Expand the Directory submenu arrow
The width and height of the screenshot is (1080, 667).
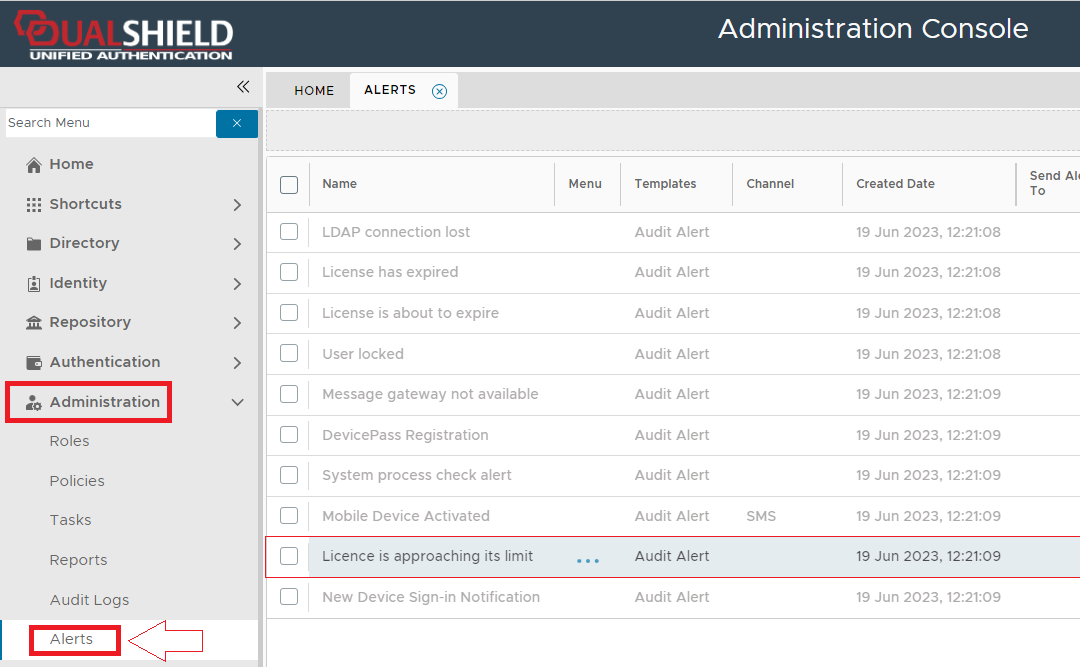pyautogui.click(x=237, y=244)
